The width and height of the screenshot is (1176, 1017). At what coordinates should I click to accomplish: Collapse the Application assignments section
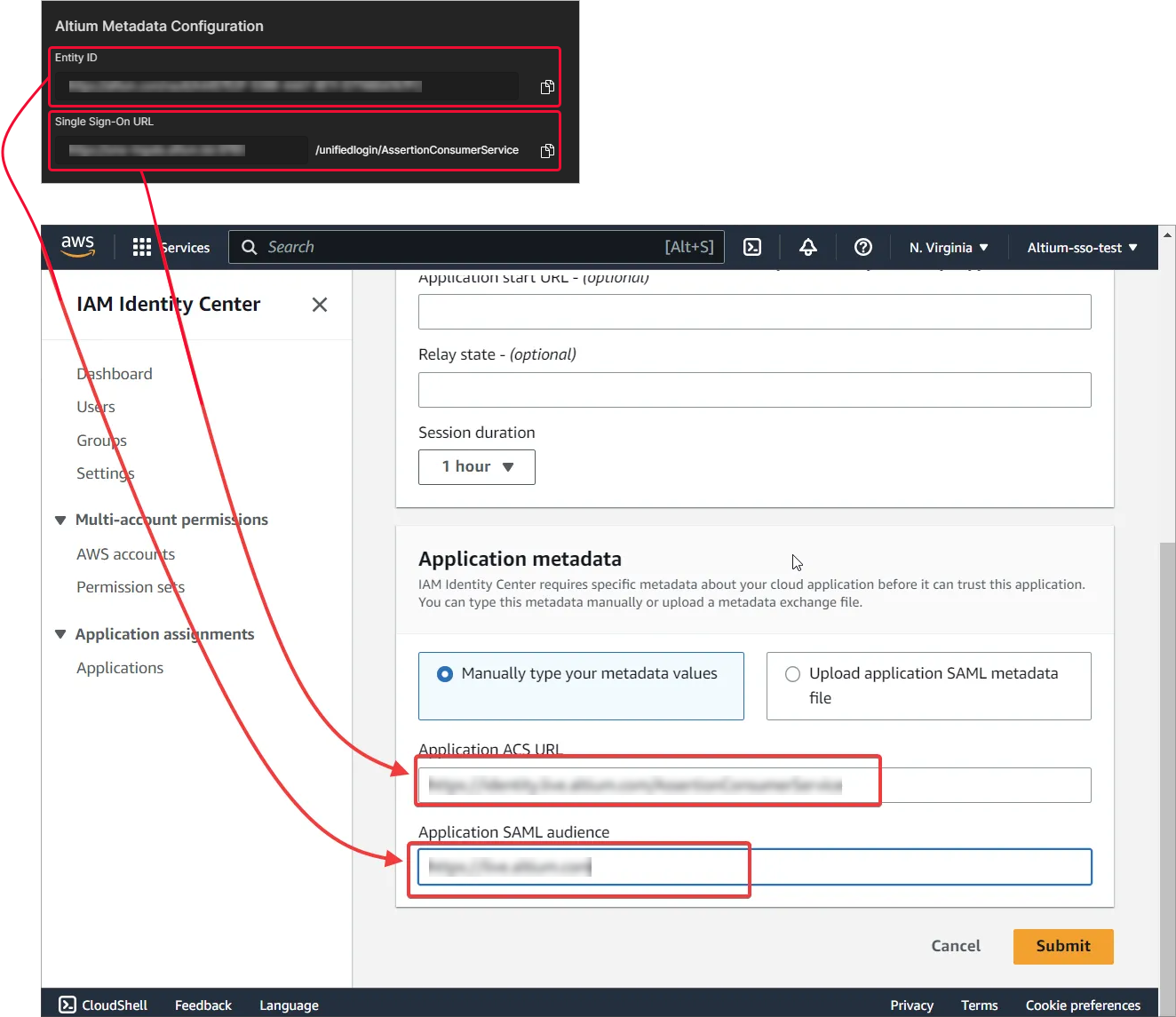[60, 634]
